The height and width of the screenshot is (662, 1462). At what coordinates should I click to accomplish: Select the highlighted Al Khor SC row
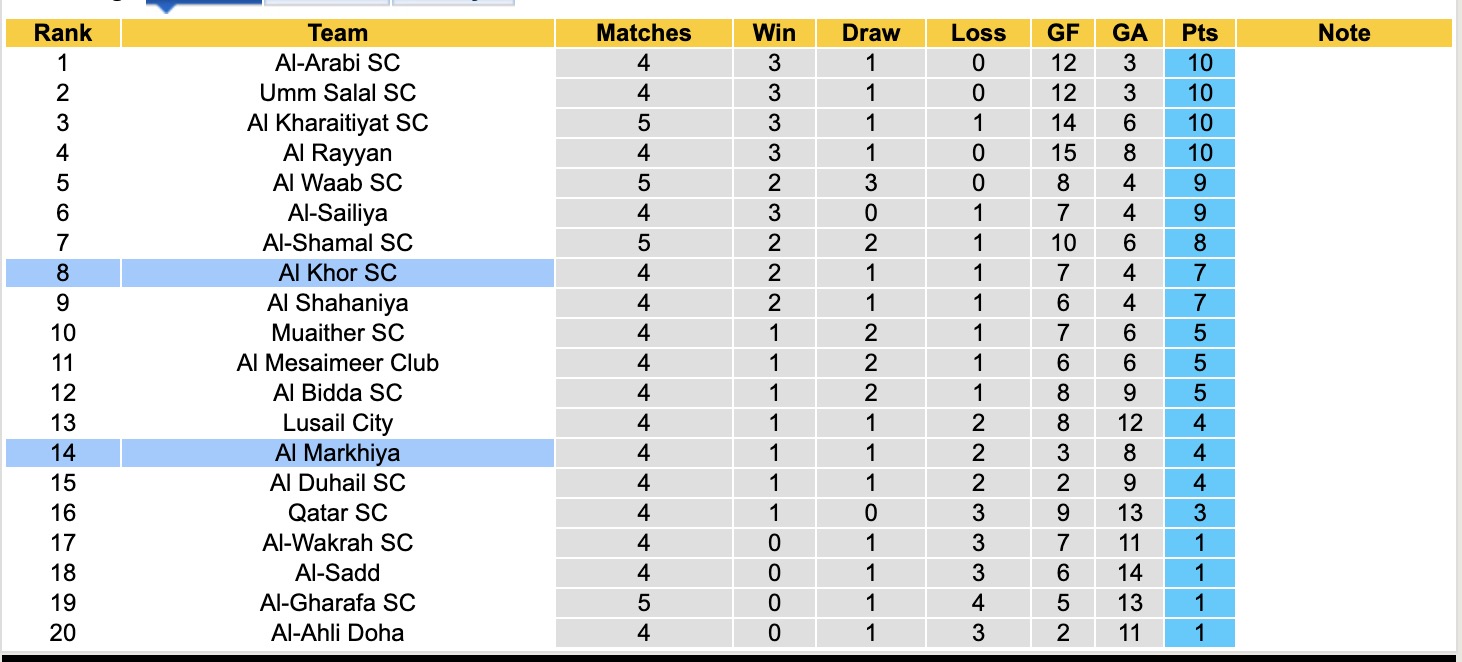point(337,273)
